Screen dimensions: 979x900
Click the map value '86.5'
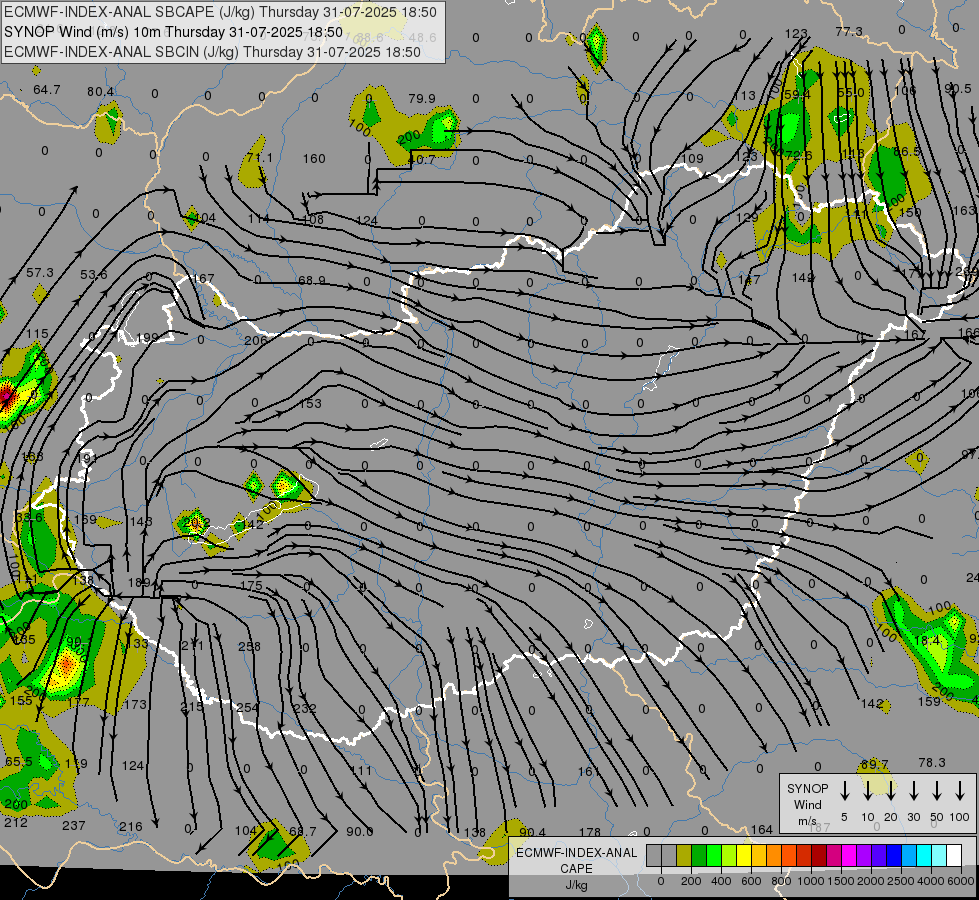click(x=907, y=152)
